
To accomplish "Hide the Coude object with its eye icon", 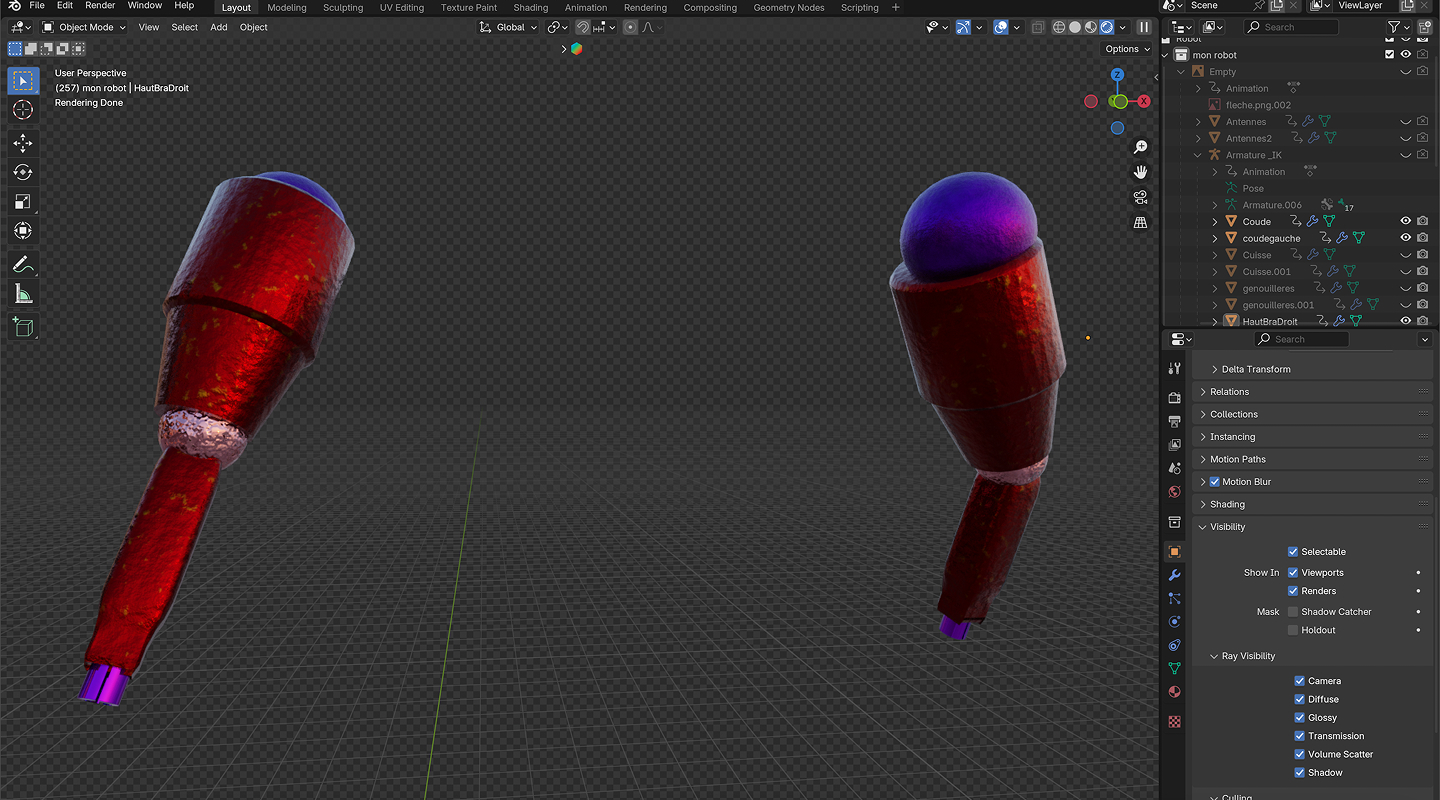I will pyautogui.click(x=1405, y=221).
